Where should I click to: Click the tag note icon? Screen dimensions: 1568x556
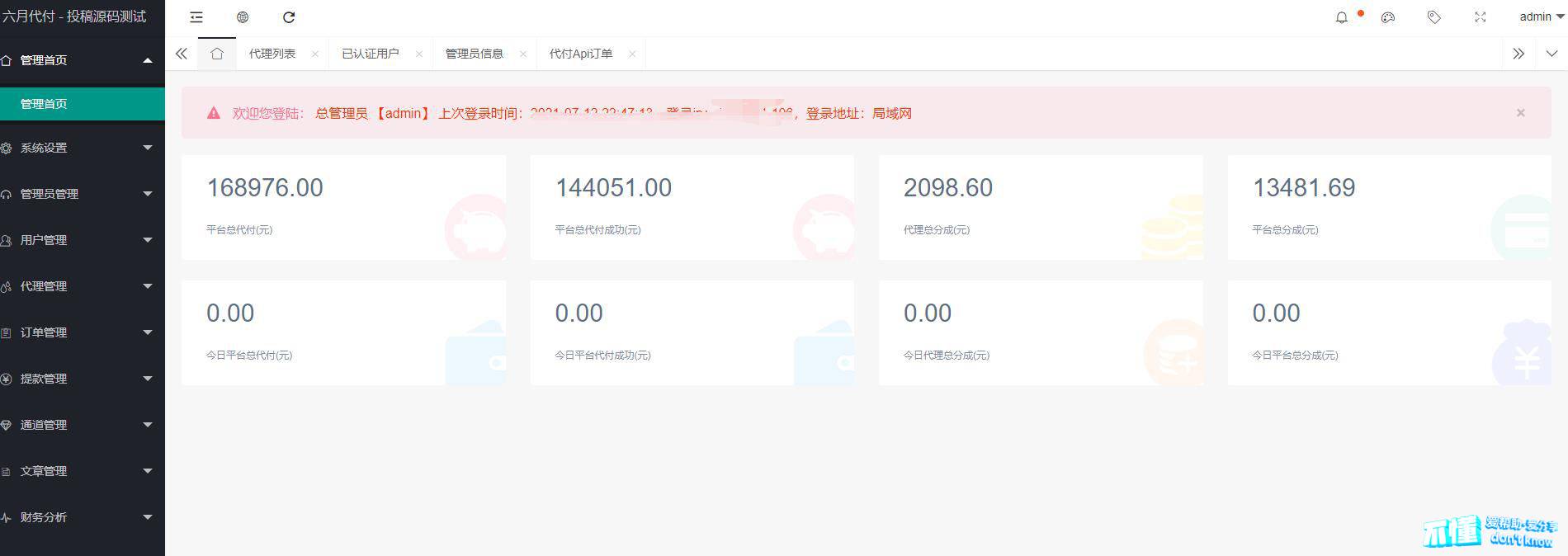click(1434, 17)
